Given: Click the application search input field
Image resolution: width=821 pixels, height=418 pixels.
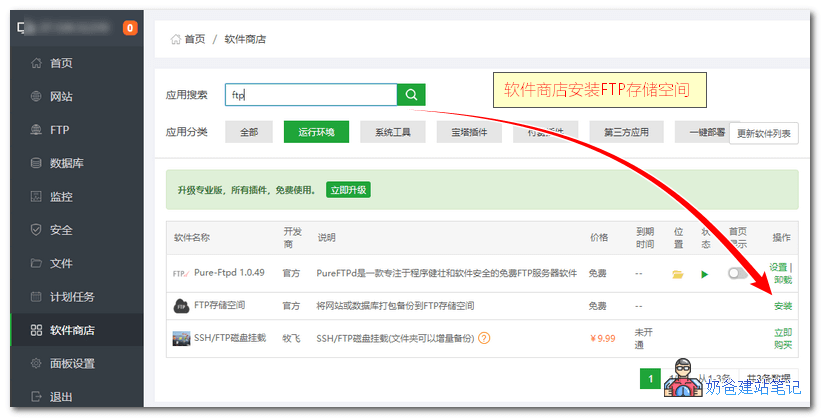Looking at the screenshot, I should pos(310,95).
